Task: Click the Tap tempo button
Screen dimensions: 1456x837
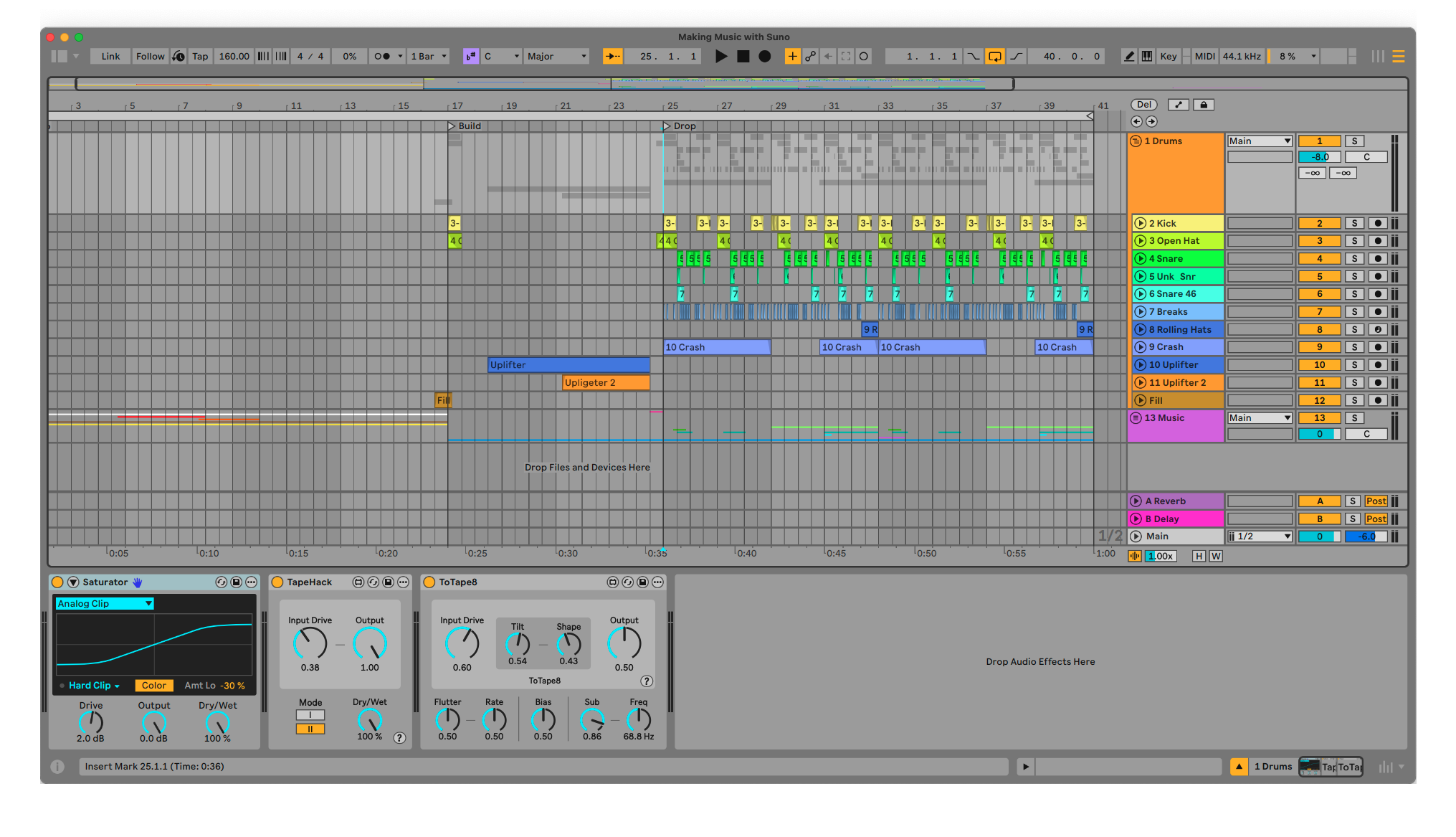Action: coord(200,56)
